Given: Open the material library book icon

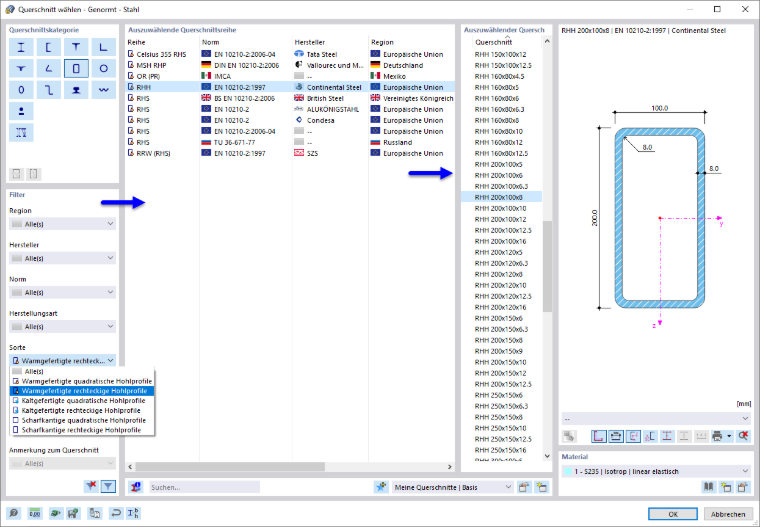Looking at the screenshot, I should (x=708, y=487).
